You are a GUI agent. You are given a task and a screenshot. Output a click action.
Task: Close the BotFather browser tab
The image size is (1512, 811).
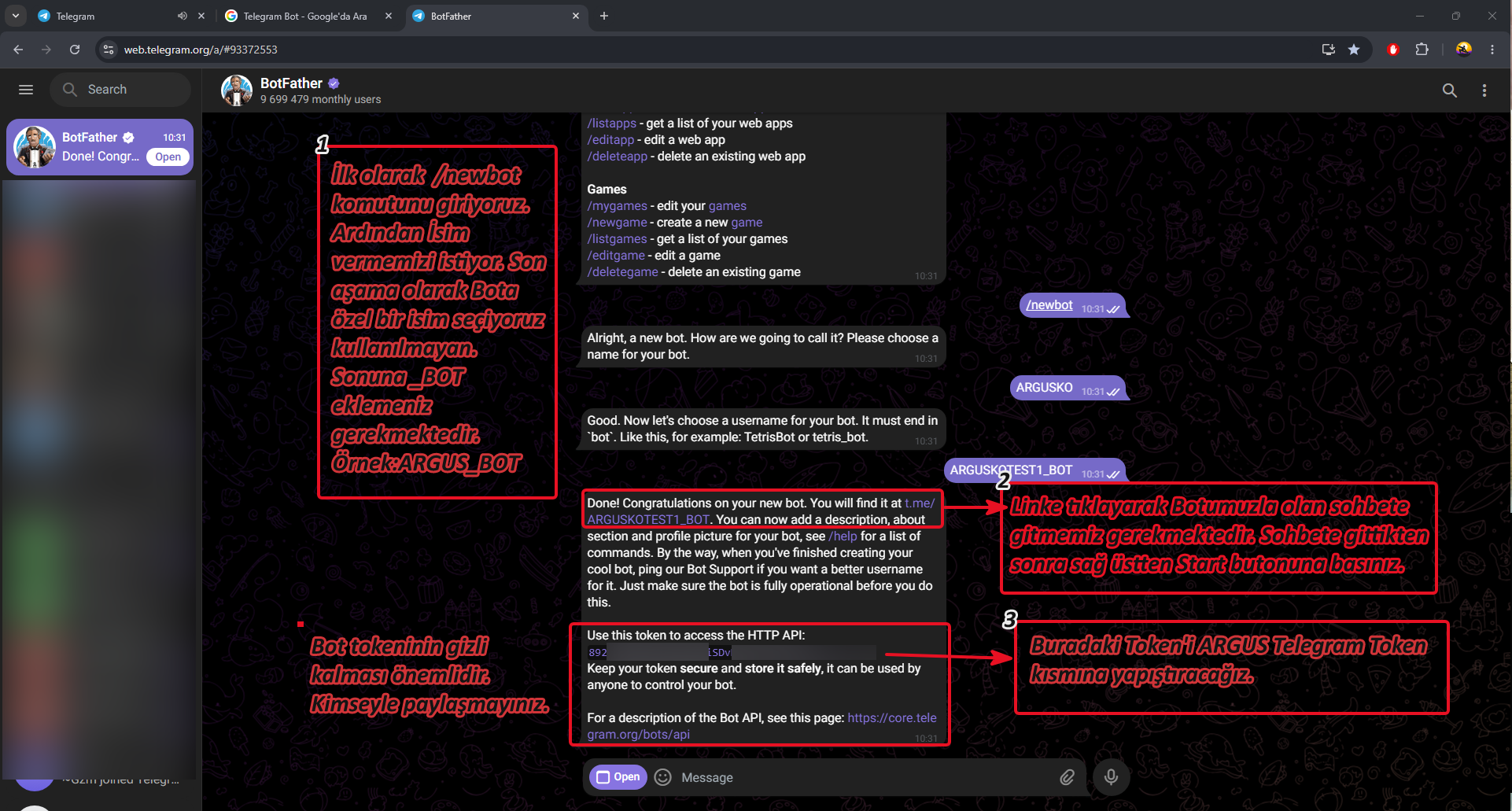[x=576, y=16]
